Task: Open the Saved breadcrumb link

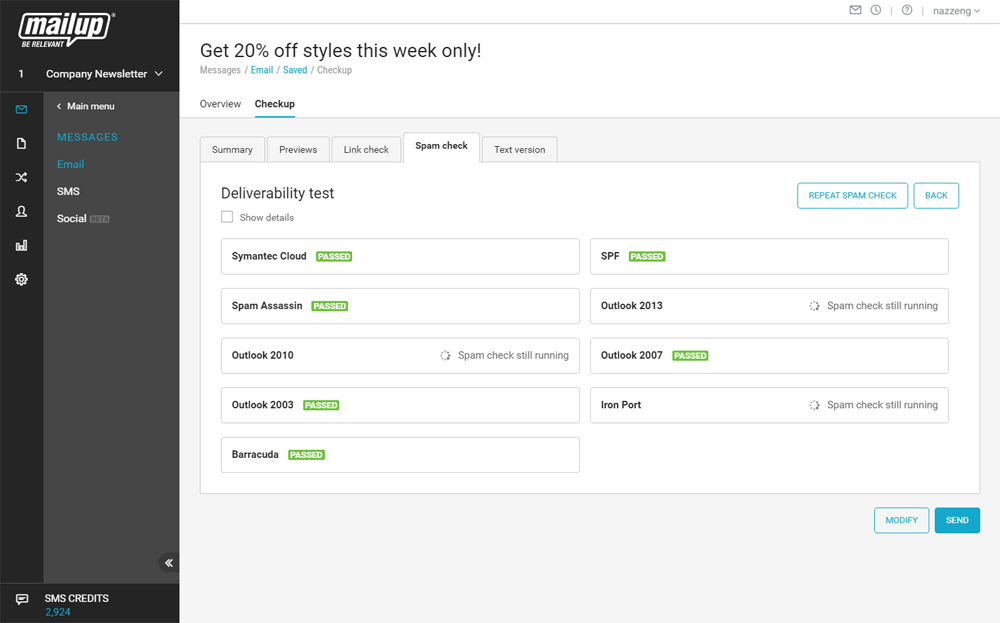Action: pyautogui.click(x=295, y=71)
